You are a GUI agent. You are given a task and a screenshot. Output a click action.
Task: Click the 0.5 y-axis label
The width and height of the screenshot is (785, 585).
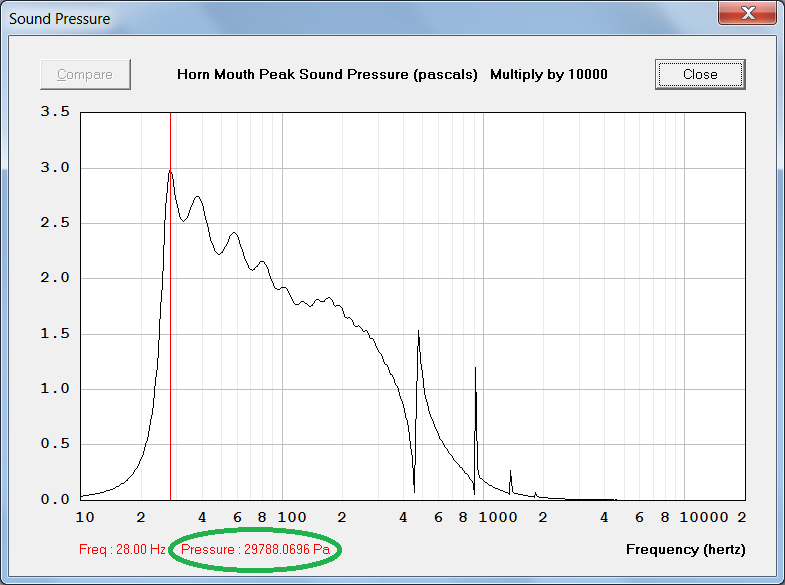point(55,444)
